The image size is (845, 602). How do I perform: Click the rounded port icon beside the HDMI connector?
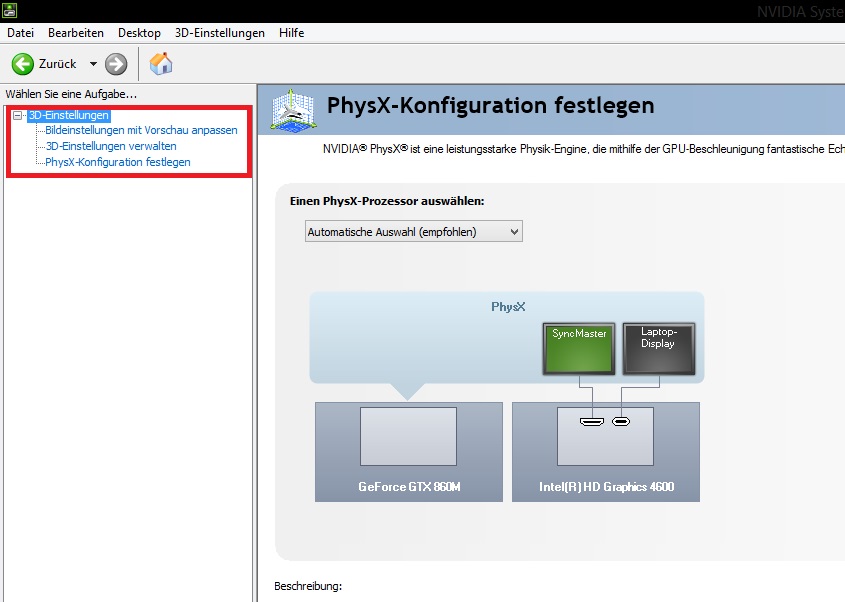coord(621,421)
